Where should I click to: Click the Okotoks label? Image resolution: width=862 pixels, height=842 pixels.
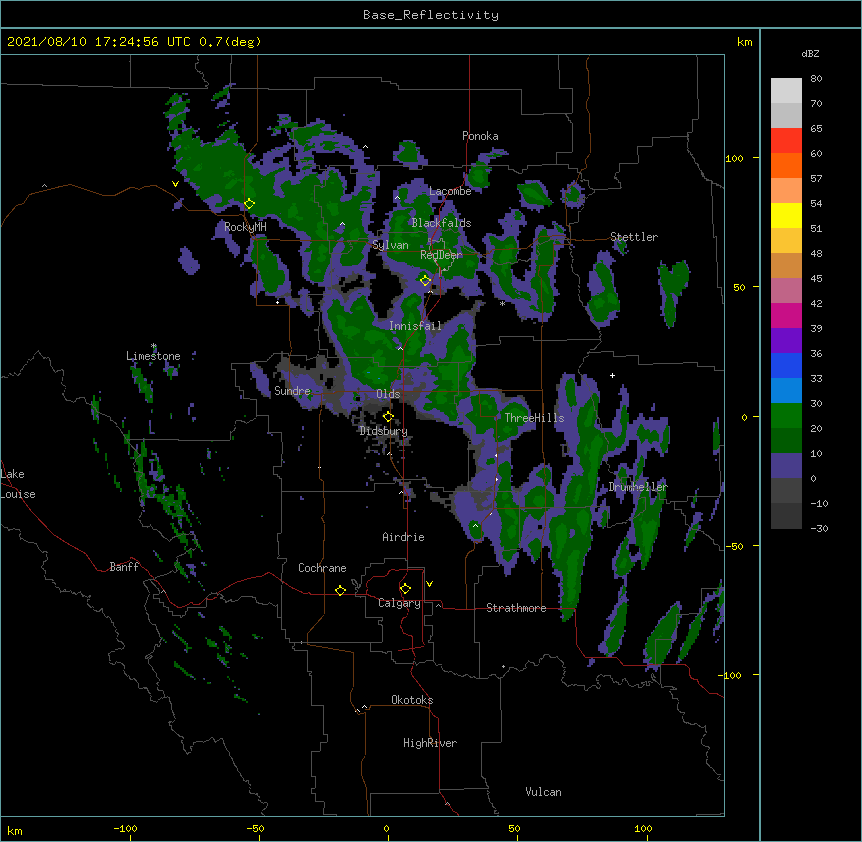click(x=412, y=700)
